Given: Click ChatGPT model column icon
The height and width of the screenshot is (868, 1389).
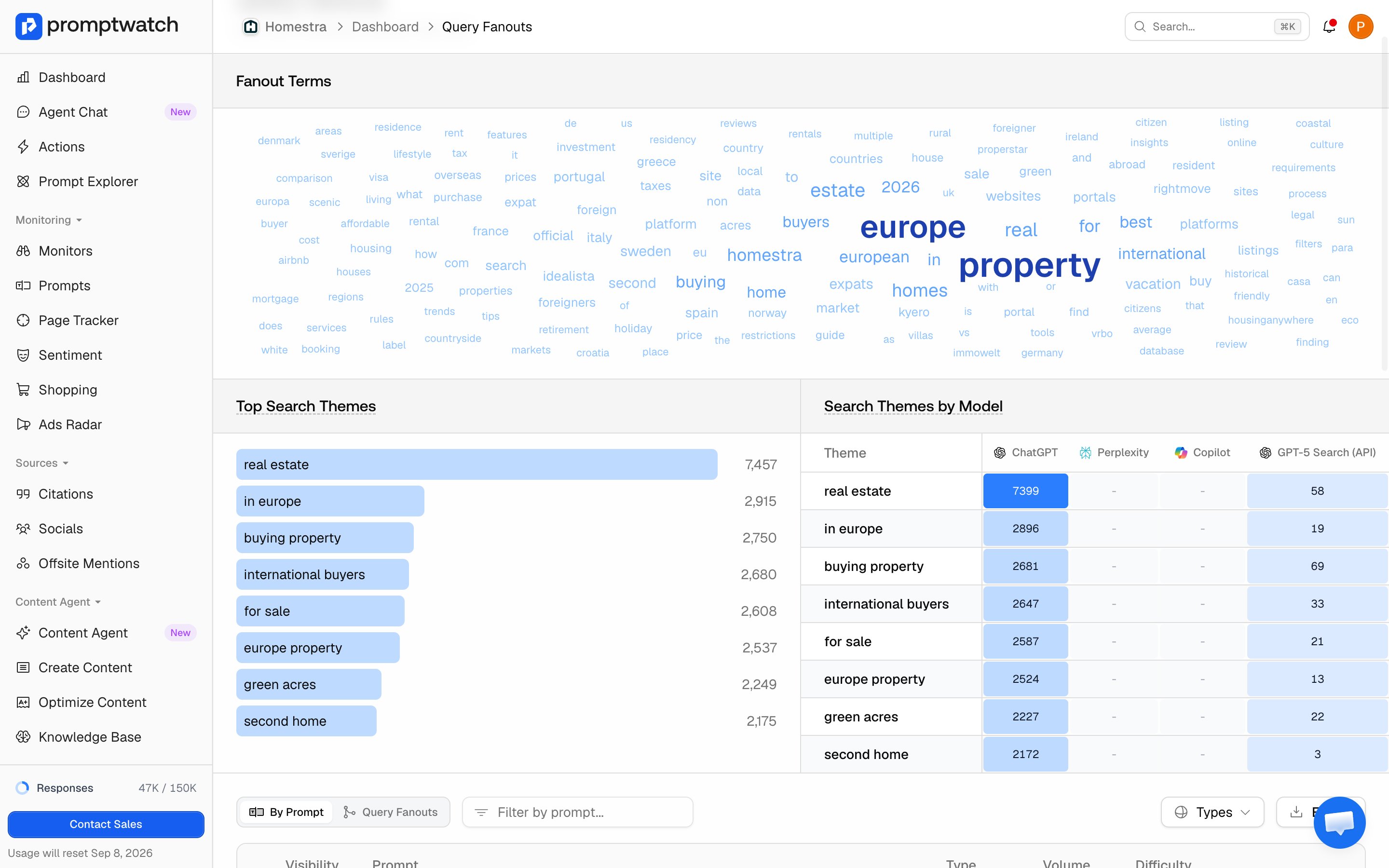Looking at the screenshot, I should (1000, 452).
